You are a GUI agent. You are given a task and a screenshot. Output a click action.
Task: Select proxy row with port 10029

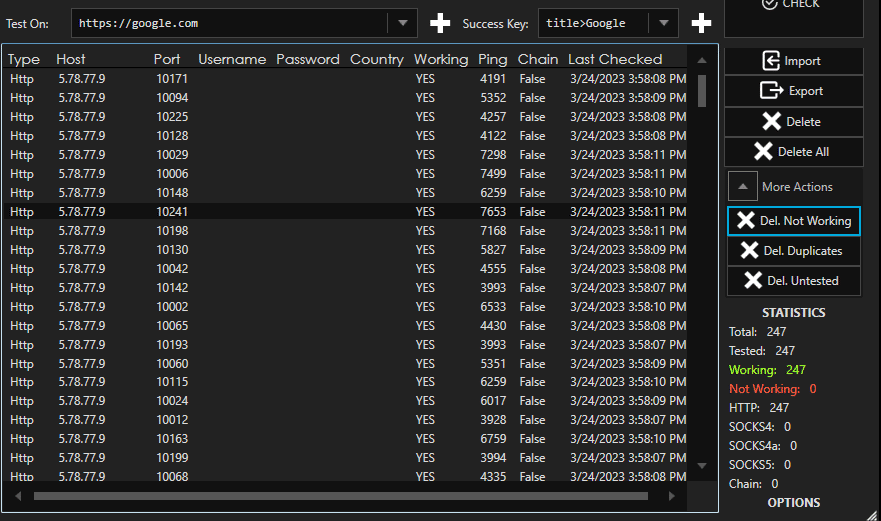click(x=346, y=155)
